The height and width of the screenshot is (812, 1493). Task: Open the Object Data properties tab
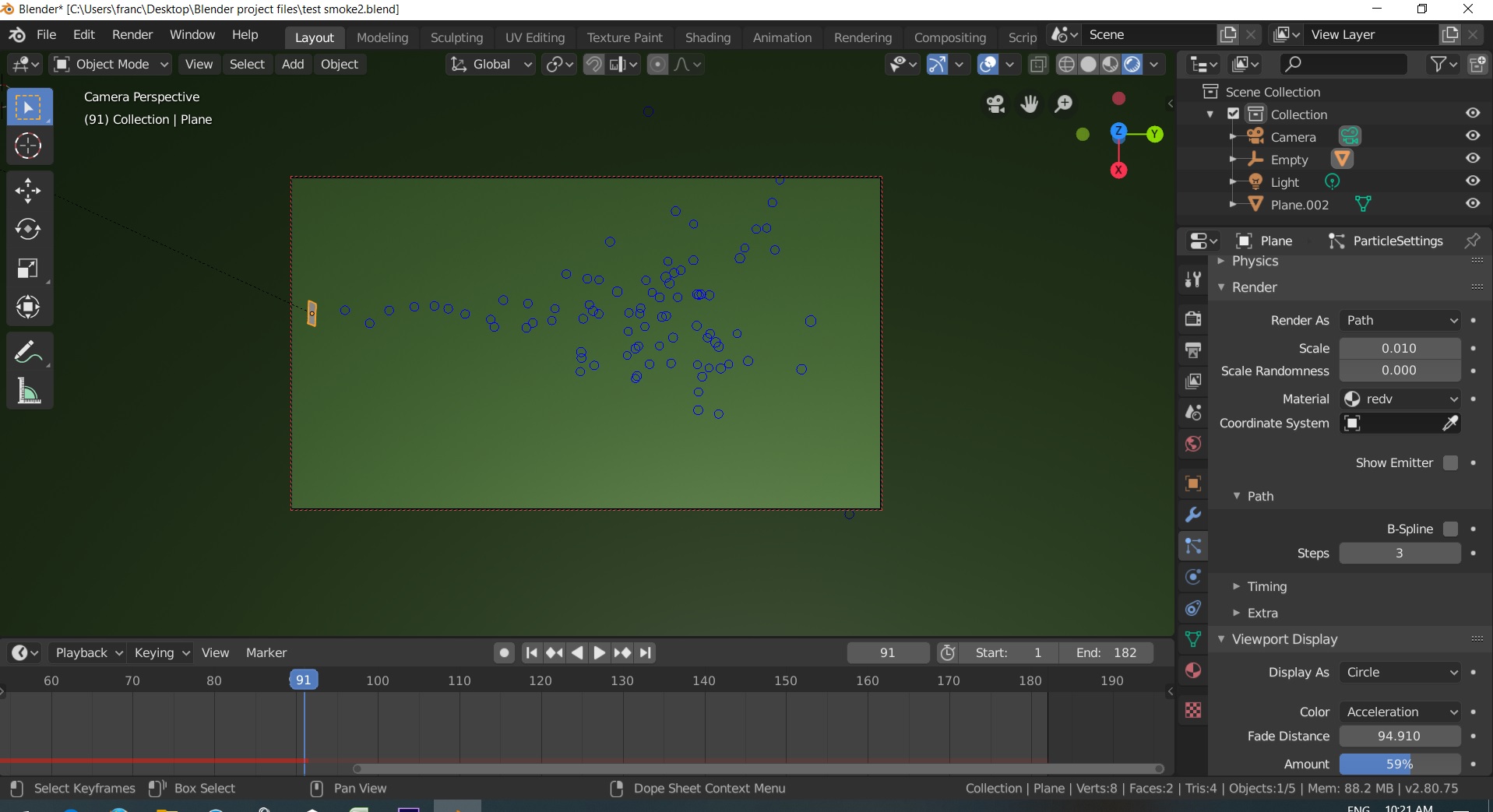[x=1193, y=639]
